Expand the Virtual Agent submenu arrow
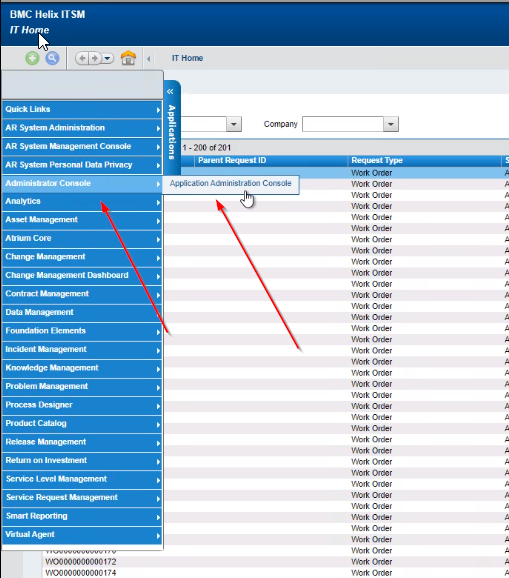The width and height of the screenshot is (509, 578). 158,536
